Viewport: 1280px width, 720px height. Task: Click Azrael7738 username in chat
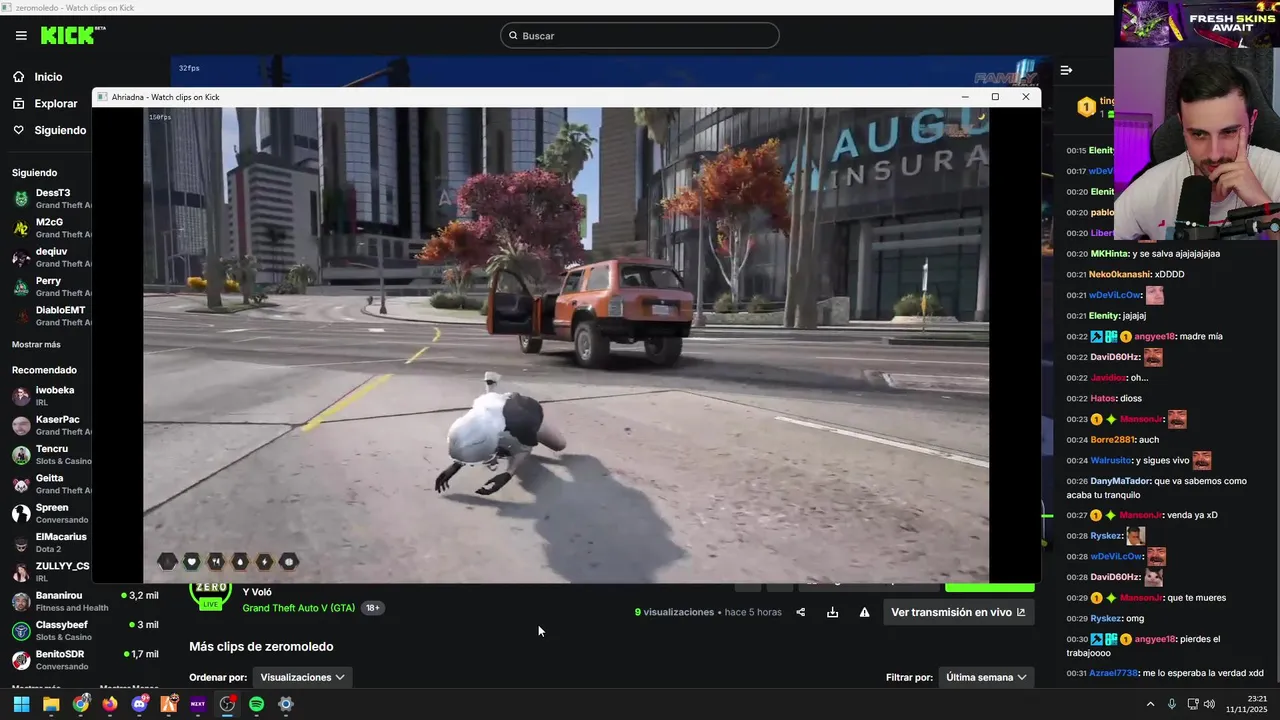[1114, 673]
